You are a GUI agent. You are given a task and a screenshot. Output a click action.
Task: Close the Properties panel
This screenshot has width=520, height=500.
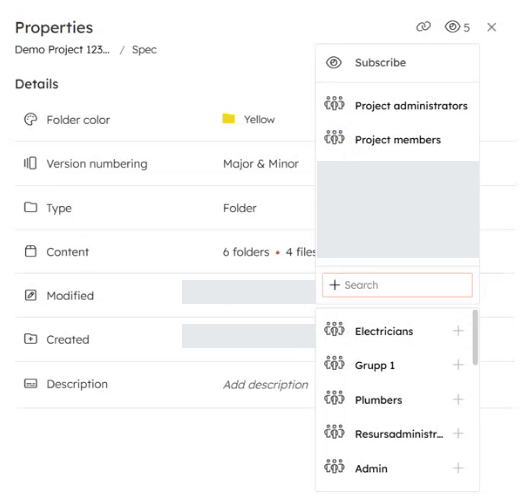pyautogui.click(x=492, y=27)
